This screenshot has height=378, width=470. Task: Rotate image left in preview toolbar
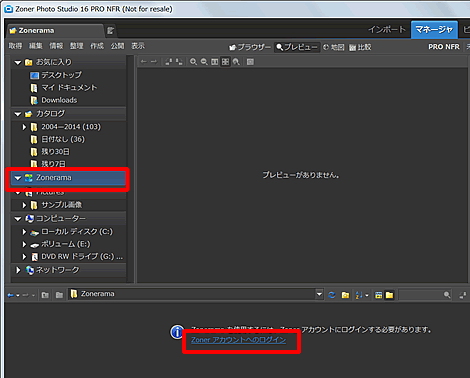pyautogui.click(x=169, y=62)
